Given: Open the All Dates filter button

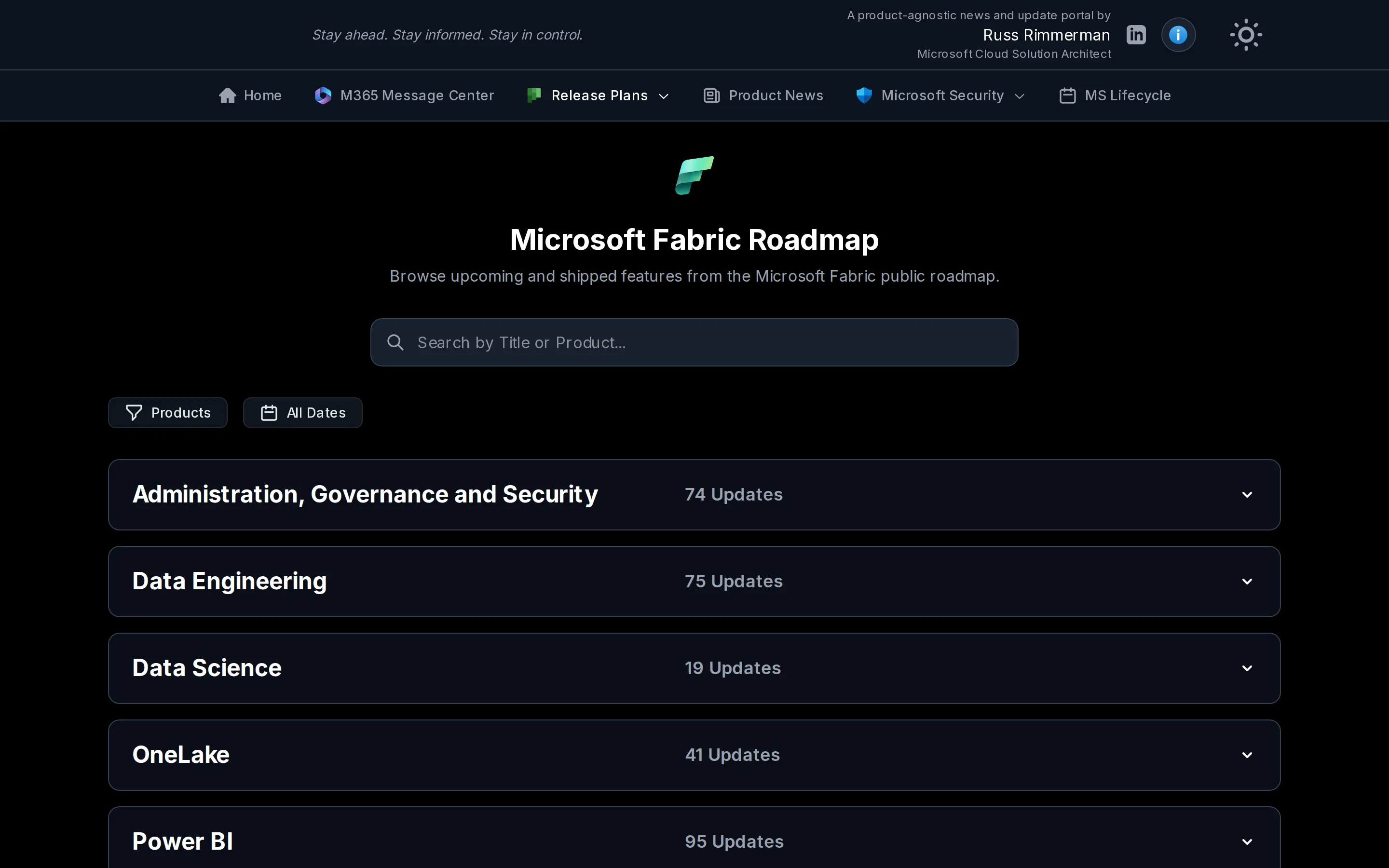Looking at the screenshot, I should coord(302,413).
